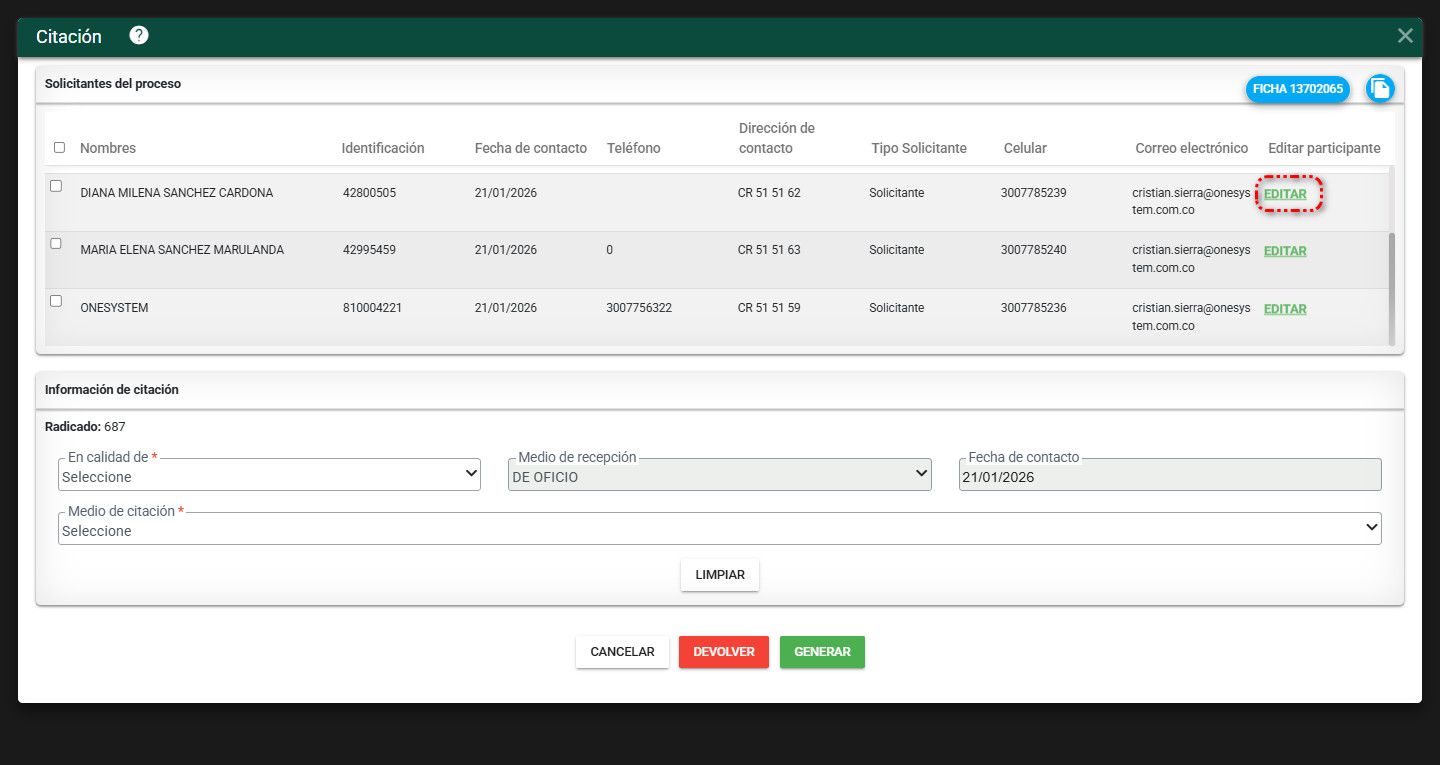Click EDITAR for Diana Milena Sanchez Cardona
Viewport: 1440px width, 765px height.
pos(1285,194)
